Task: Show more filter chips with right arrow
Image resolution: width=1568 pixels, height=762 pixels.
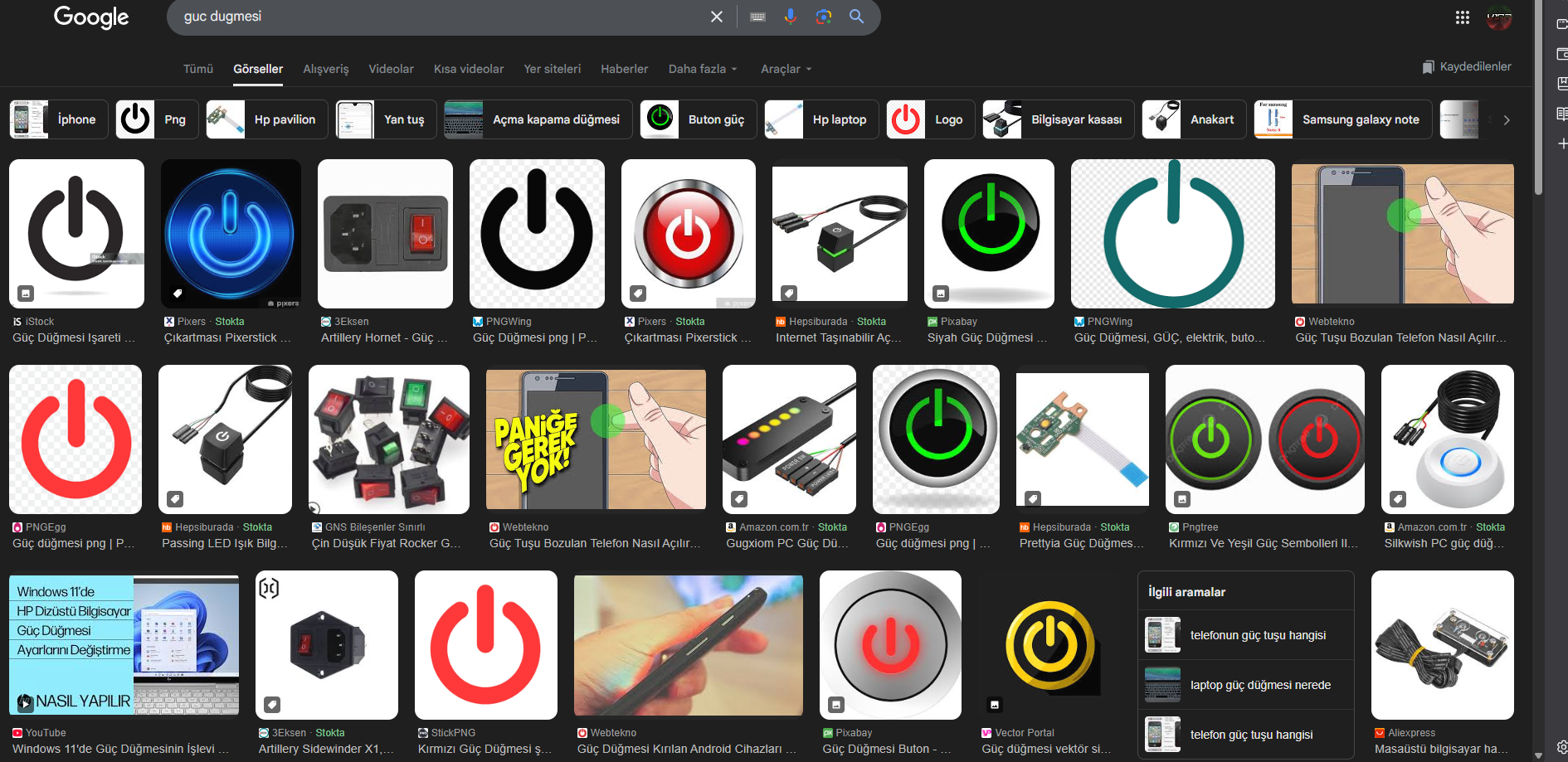Action: pos(1507,119)
